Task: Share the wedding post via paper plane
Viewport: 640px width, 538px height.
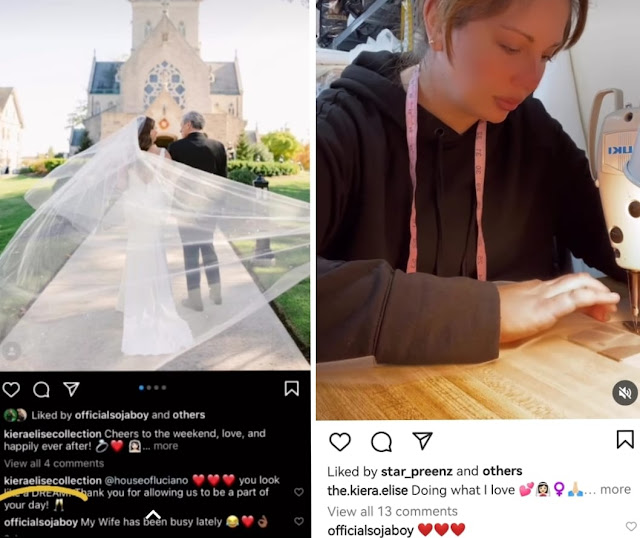Action: click(71, 389)
